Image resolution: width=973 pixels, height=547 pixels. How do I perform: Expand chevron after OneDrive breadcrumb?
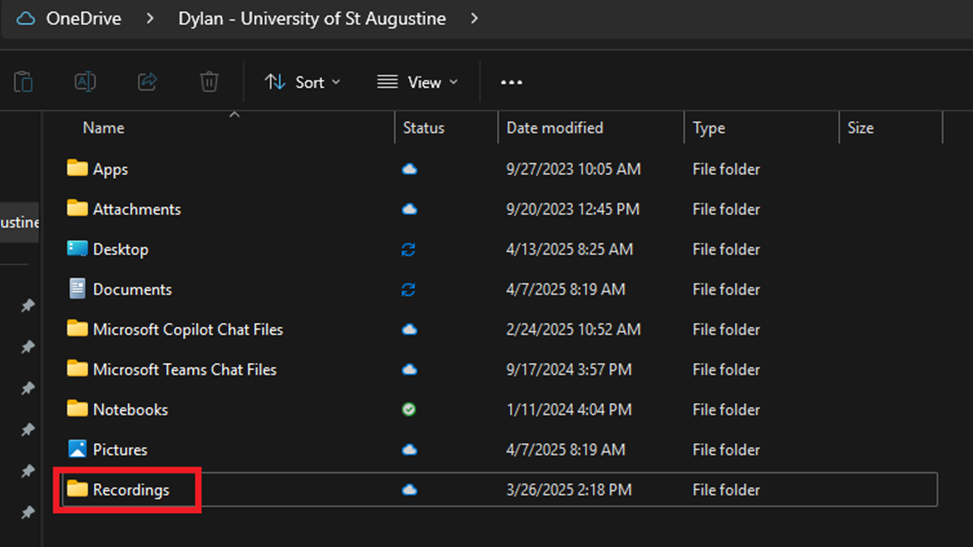pyautogui.click(x=150, y=19)
